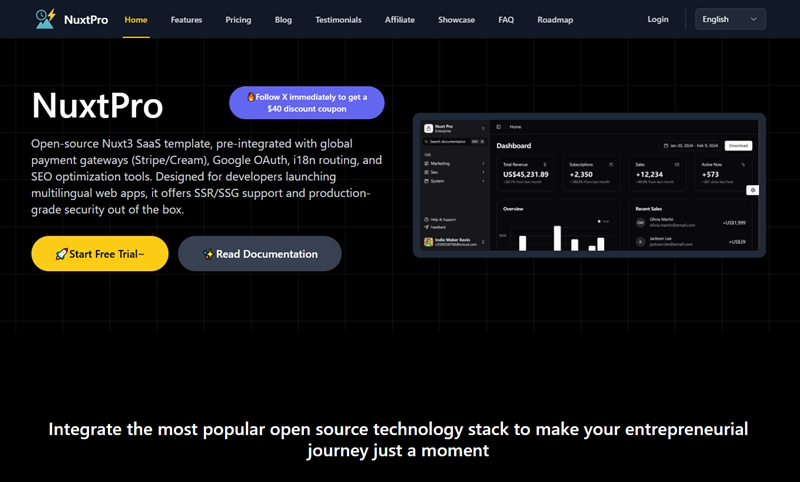This screenshot has height=482, width=800.
Task: Open the Pricing nav item
Action: (238, 20)
